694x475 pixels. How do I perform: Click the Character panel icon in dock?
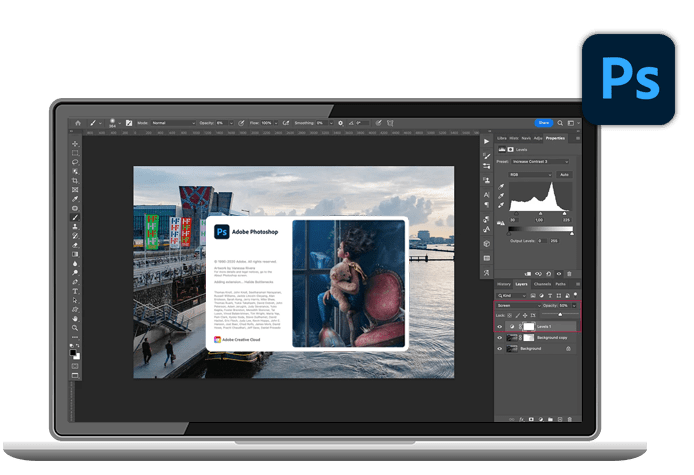[486, 195]
